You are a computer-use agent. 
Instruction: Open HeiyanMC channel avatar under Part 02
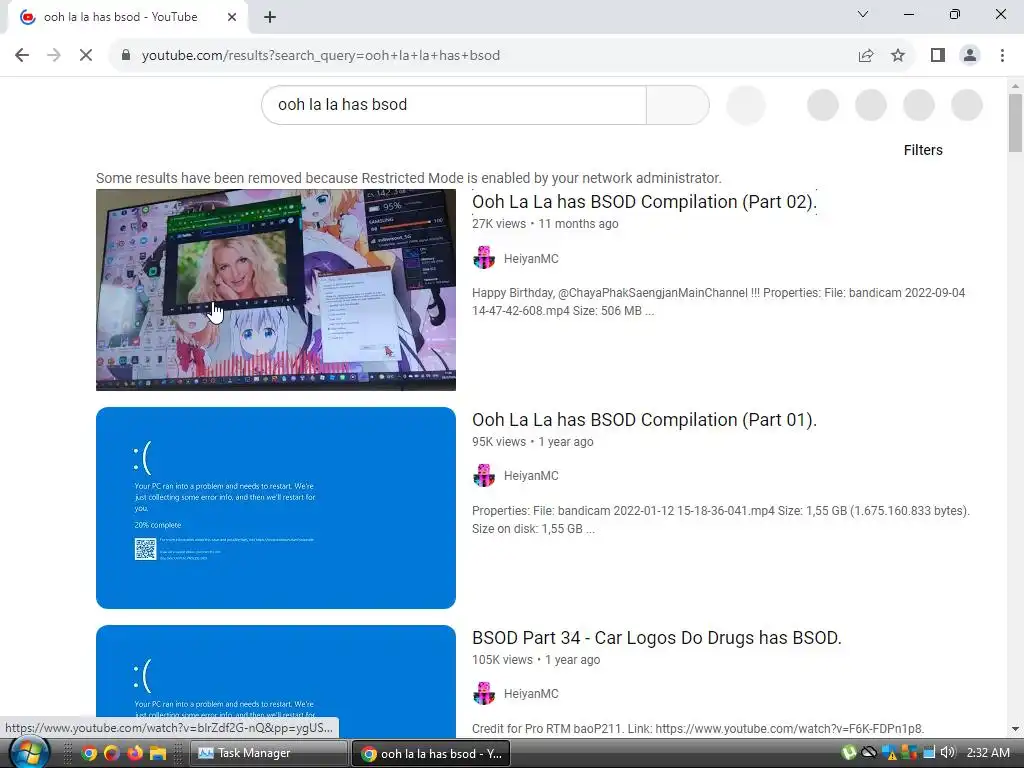point(484,259)
